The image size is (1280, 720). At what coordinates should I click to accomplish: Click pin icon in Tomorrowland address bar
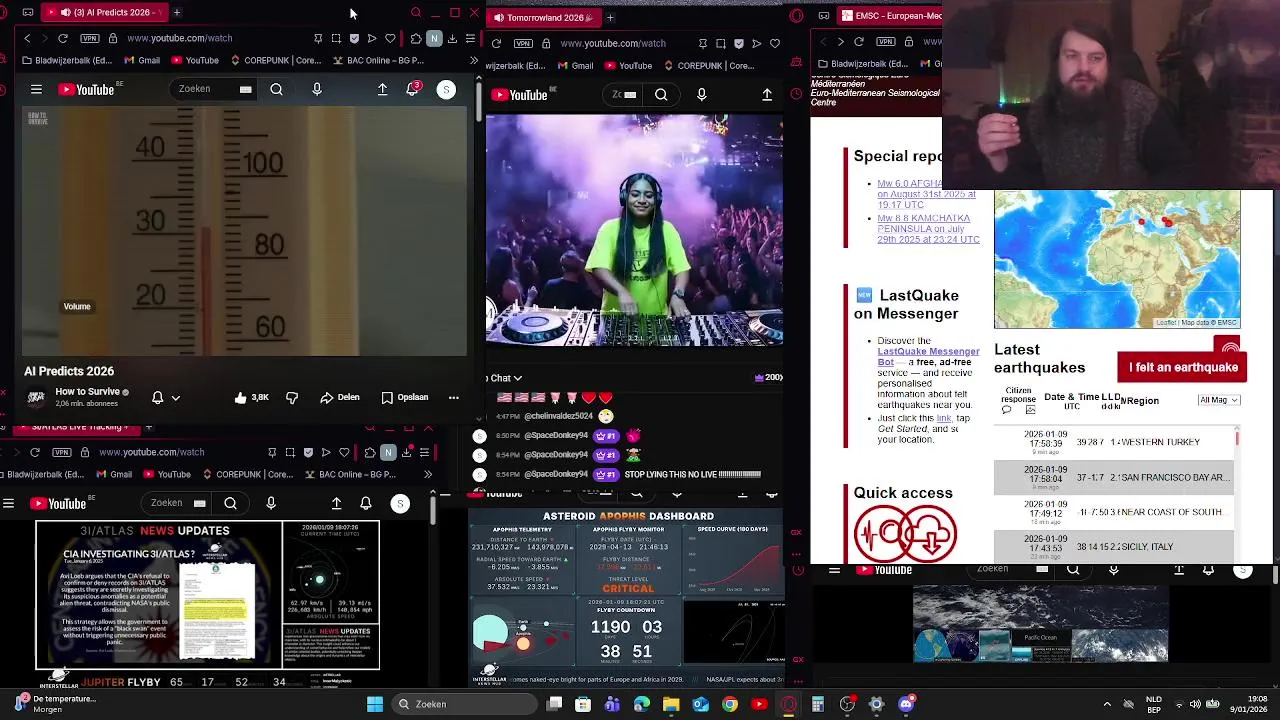(703, 43)
